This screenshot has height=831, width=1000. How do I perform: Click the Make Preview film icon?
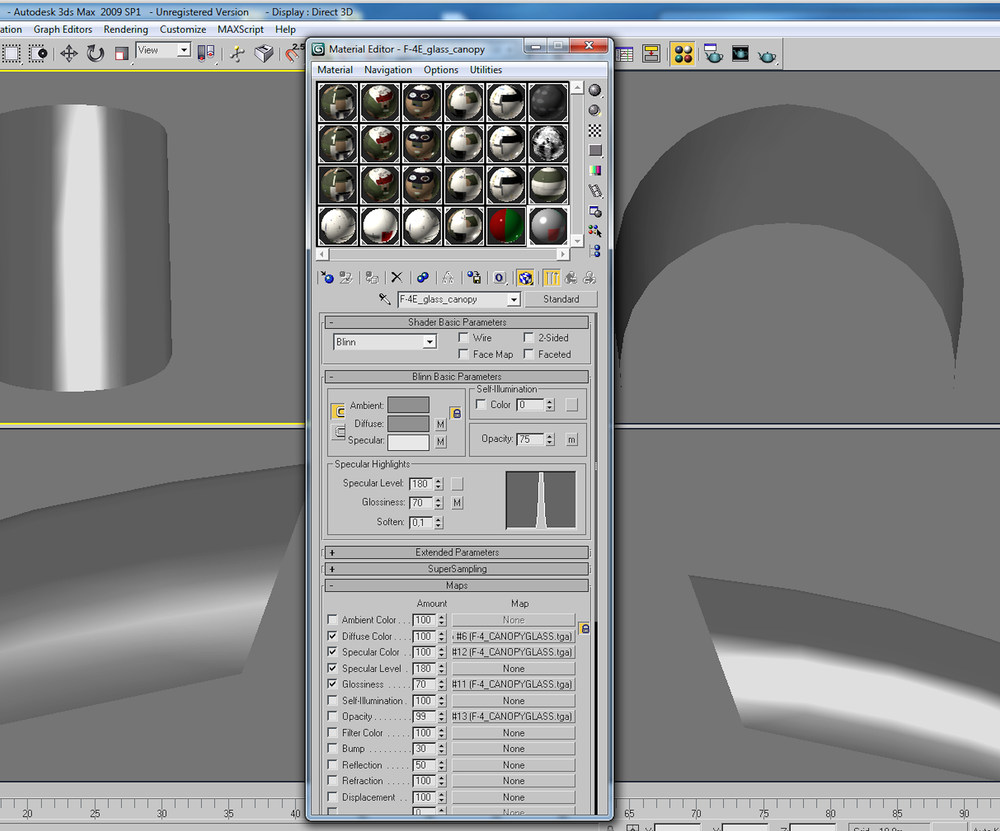click(594, 191)
